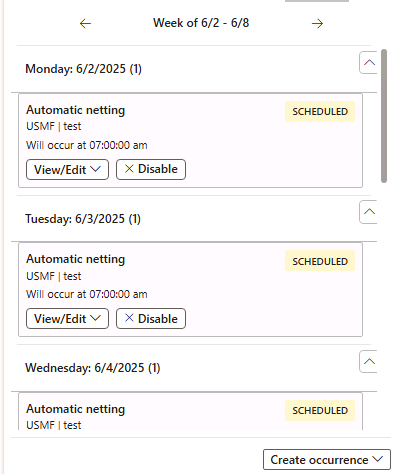This screenshot has height=474, width=396.
Task: Click the Tuesday: 6/3/2025 (1) header
Action: 83,219
